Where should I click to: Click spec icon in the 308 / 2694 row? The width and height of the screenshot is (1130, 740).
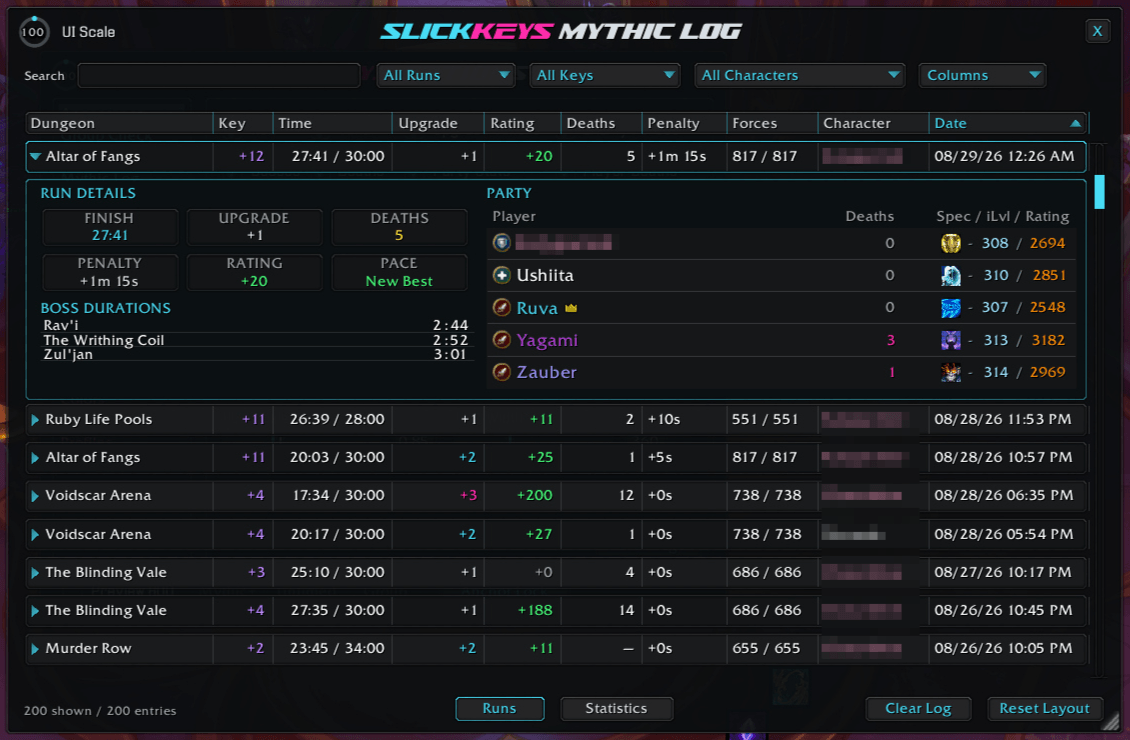[x=951, y=244]
